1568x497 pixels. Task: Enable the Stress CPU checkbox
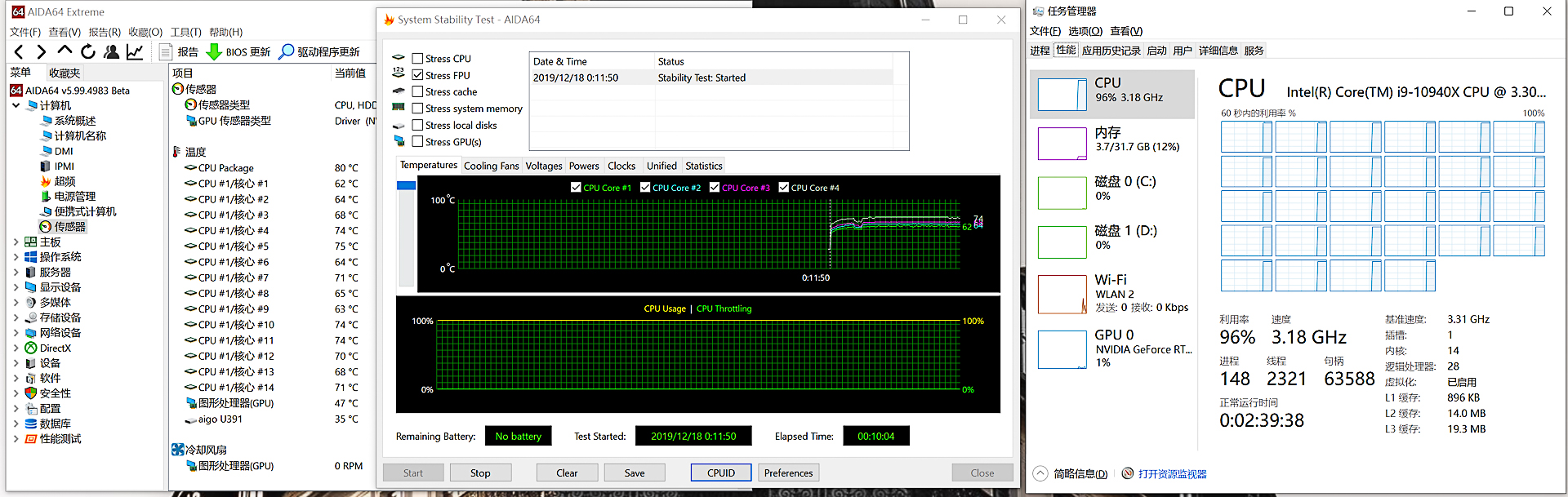417,59
